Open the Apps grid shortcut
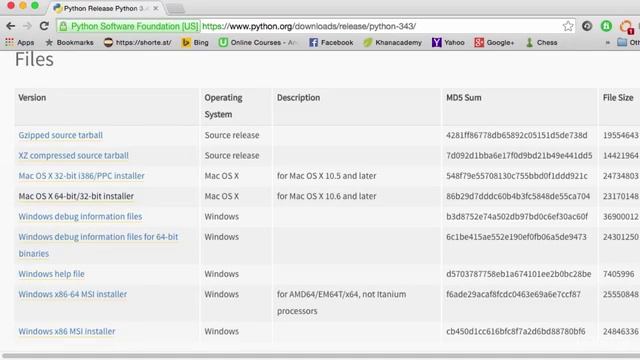 click(x=20, y=42)
